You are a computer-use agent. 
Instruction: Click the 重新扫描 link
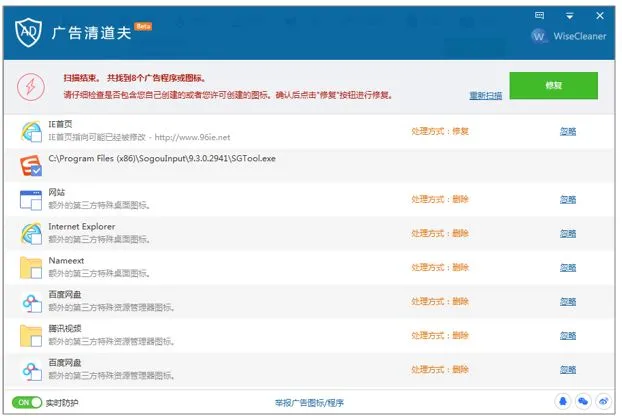486,95
